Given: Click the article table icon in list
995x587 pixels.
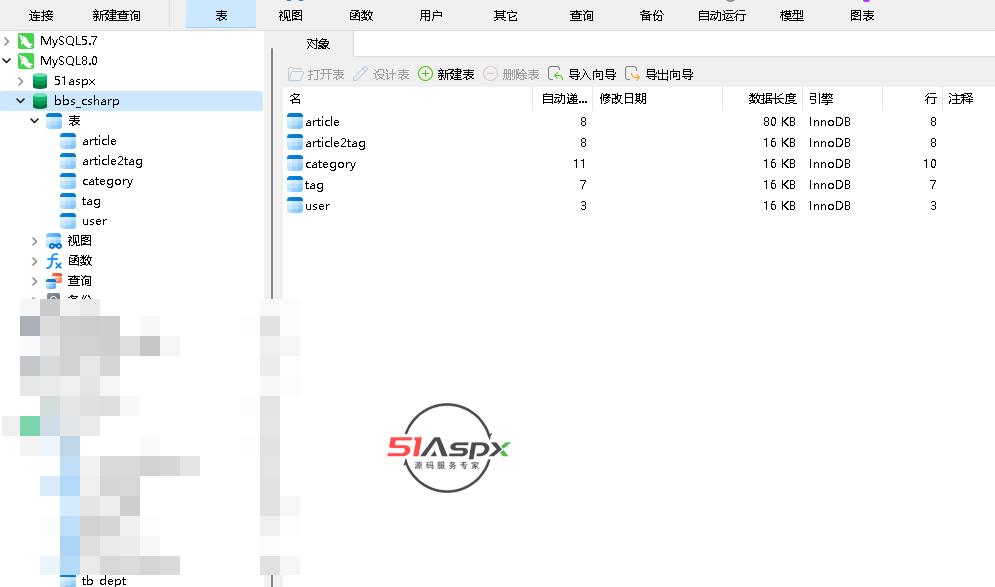Looking at the screenshot, I should click(295, 122).
